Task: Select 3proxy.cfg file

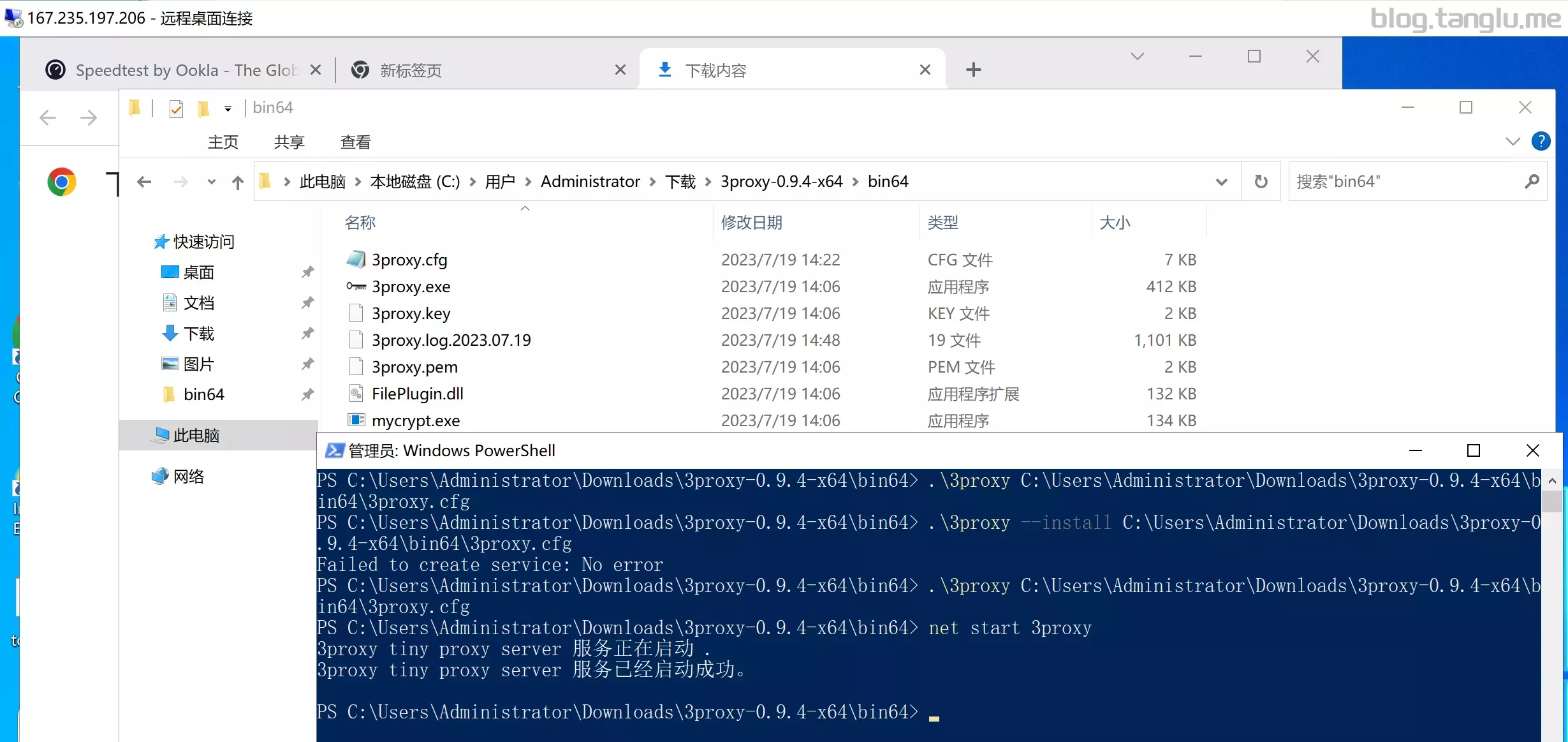Action: click(409, 260)
